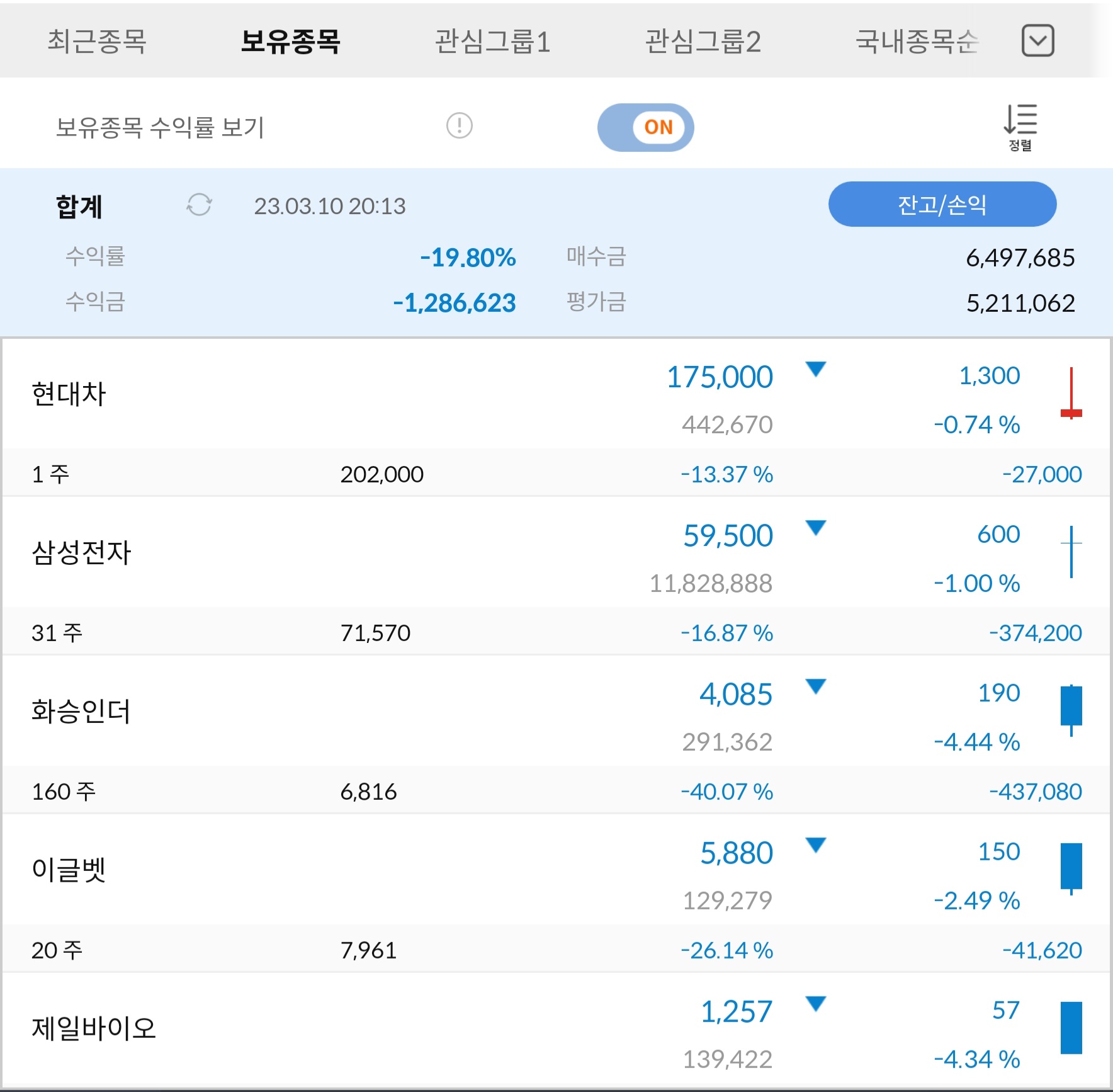Refresh totals with the reload icon
1113x1092 pixels.
[x=200, y=205]
